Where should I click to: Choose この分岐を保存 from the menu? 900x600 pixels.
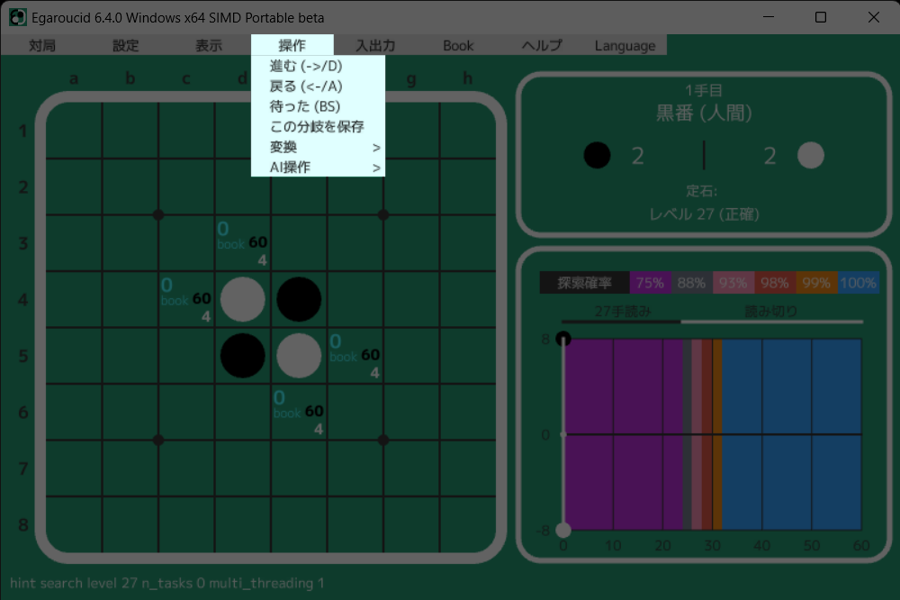point(318,126)
